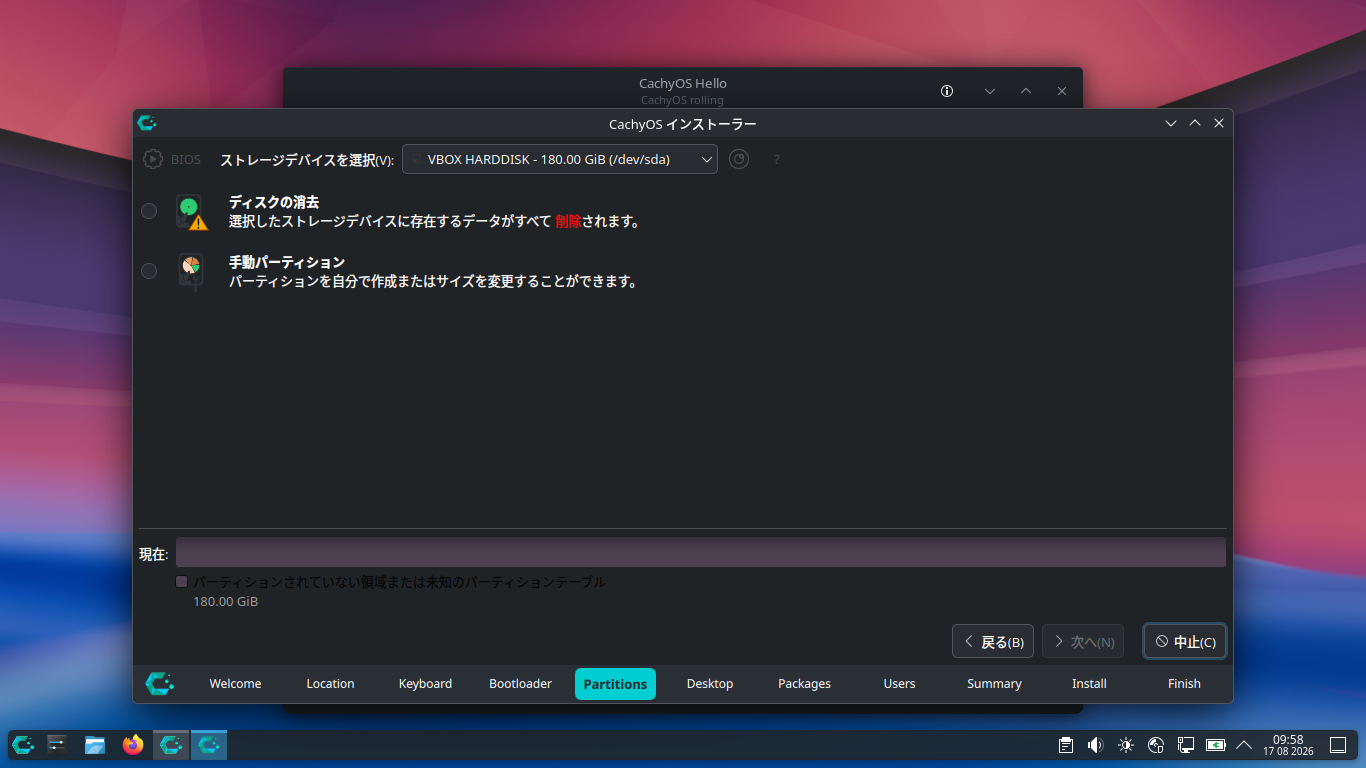Switch to the CachyOS Hello taskbar entry
The height and width of the screenshot is (768, 1366).
coord(171,744)
